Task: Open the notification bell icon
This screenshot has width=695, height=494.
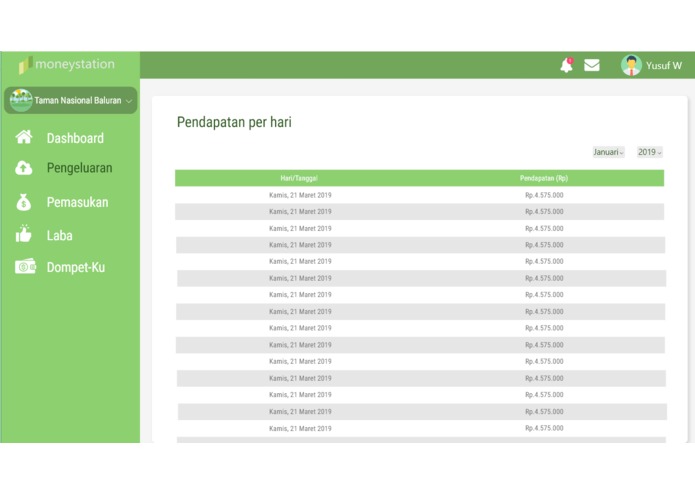Action: [x=566, y=65]
